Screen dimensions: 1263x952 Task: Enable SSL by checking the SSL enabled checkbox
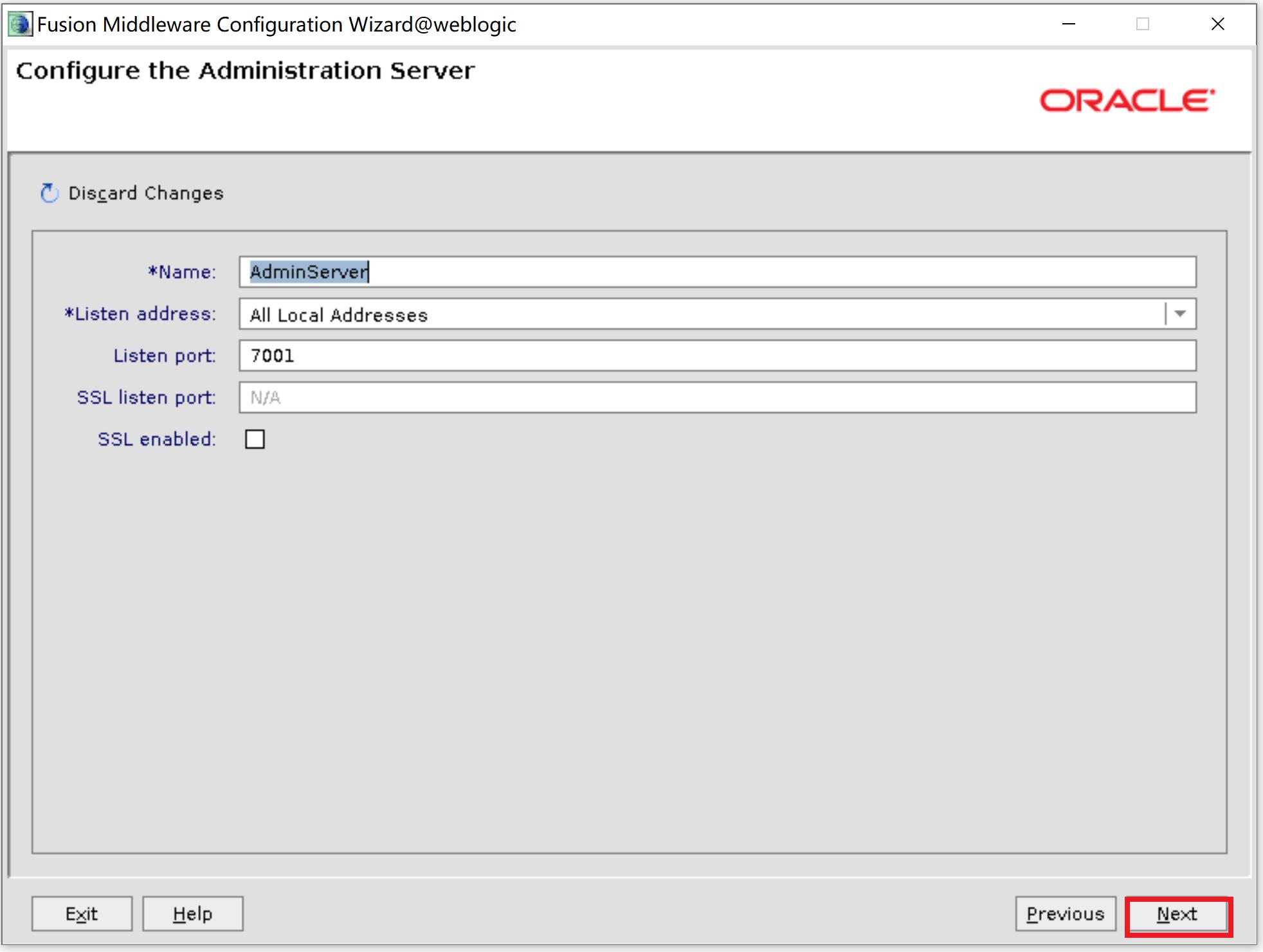254,438
